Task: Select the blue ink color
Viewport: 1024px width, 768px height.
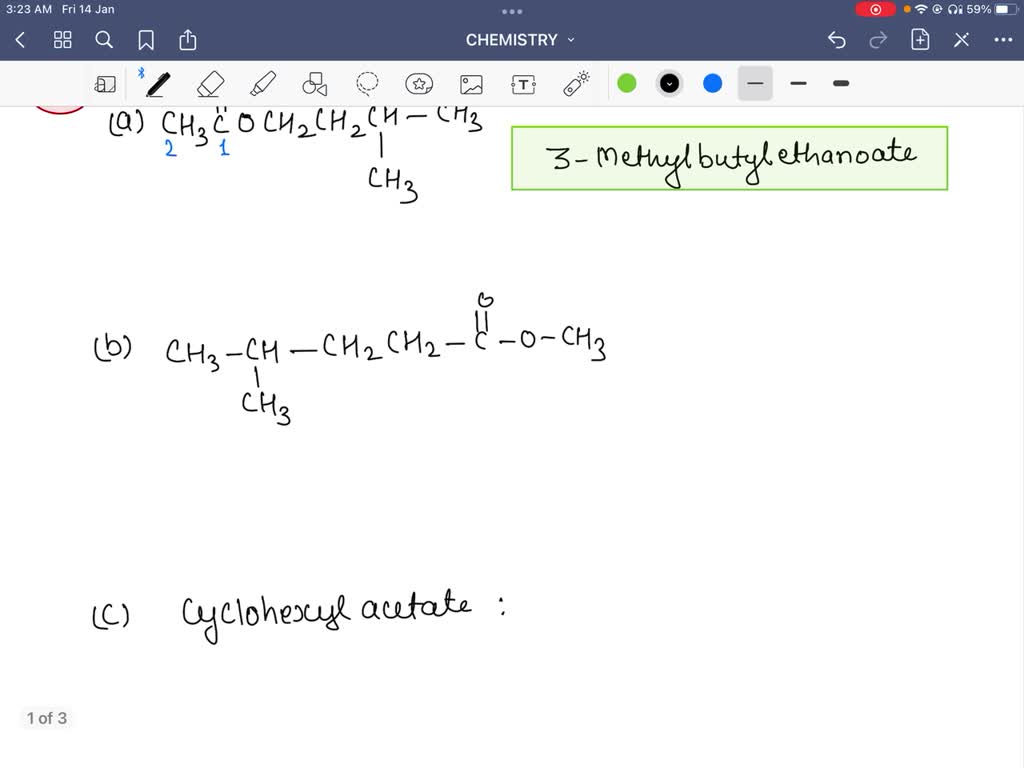Action: pyautogui.click(x=712, y=83)
